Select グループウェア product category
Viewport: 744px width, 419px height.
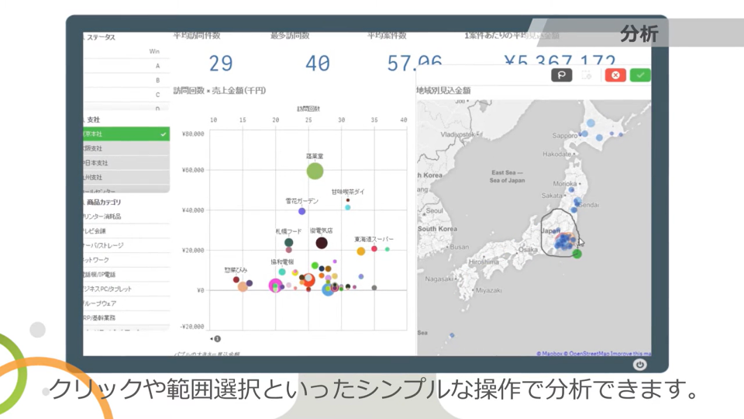point(126,303)
